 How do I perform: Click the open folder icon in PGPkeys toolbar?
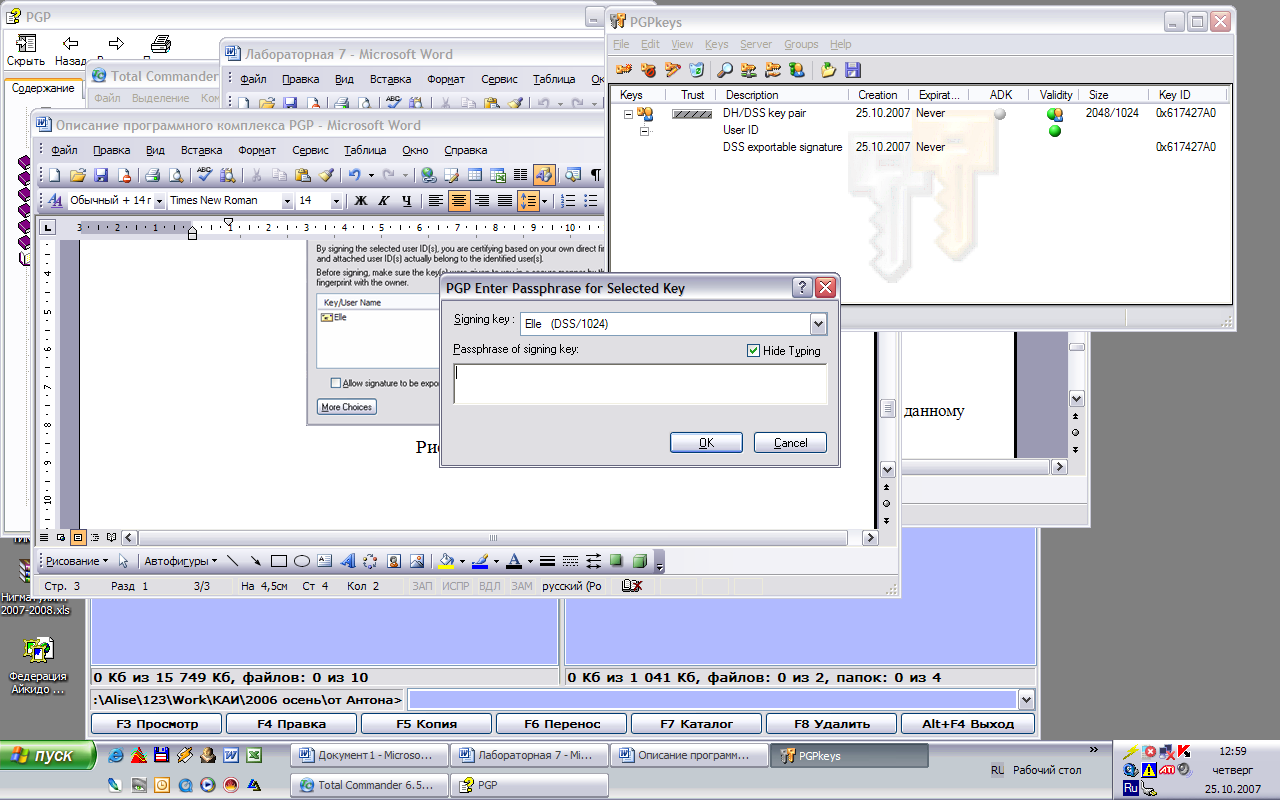click(x=829, y=70)
